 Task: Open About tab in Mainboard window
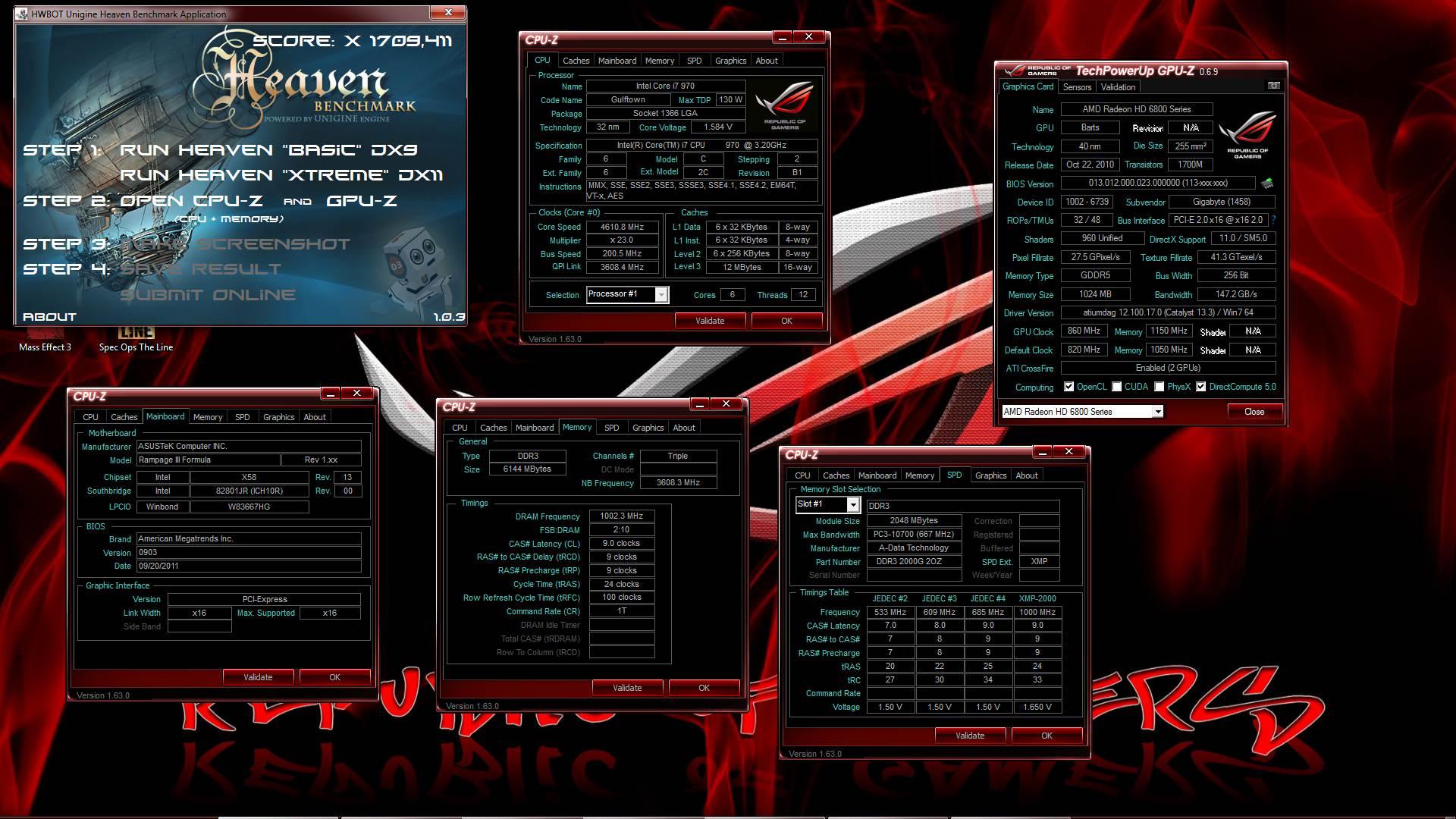click(315, 417)
